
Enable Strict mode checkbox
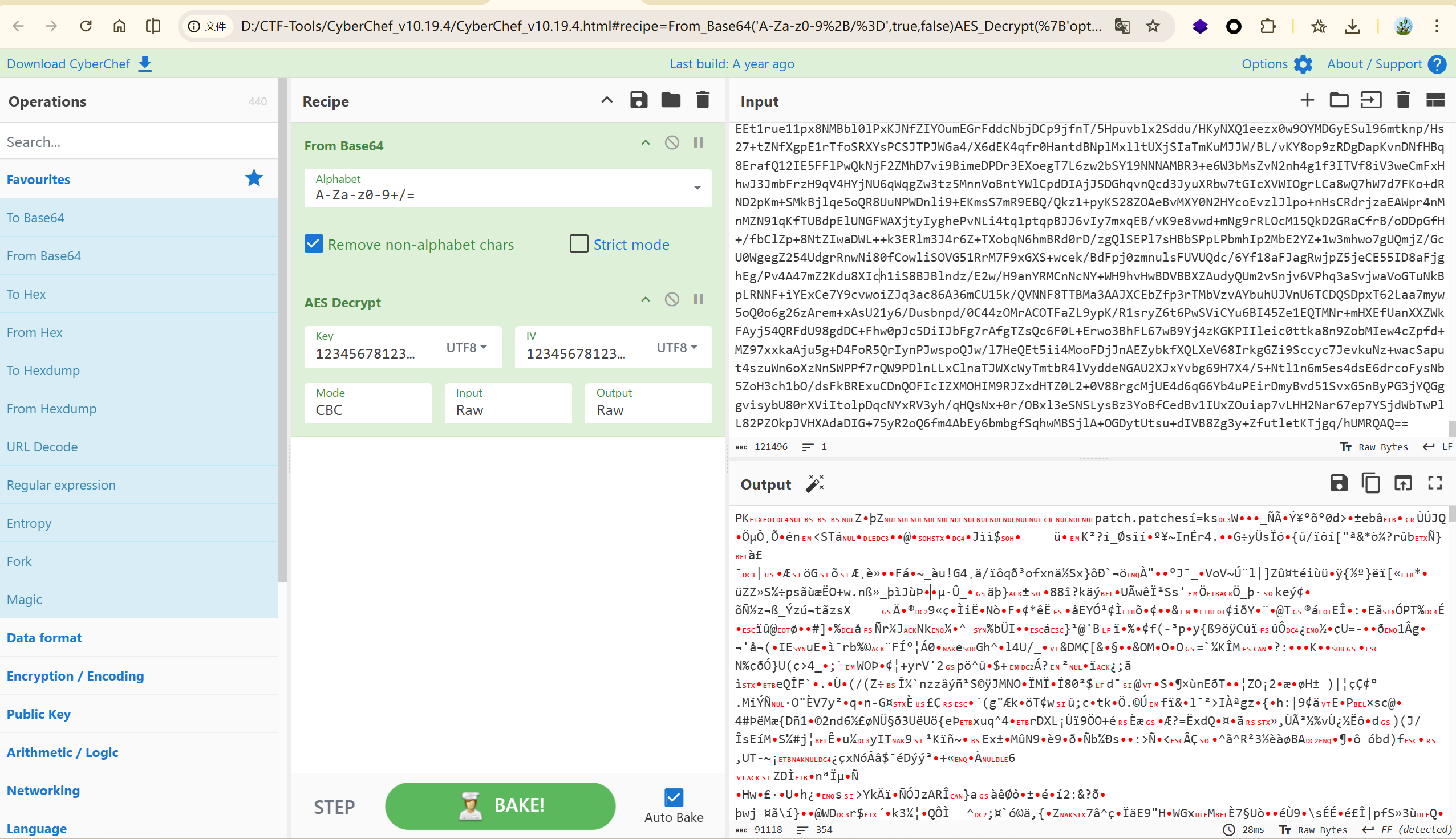click(578, 245)
